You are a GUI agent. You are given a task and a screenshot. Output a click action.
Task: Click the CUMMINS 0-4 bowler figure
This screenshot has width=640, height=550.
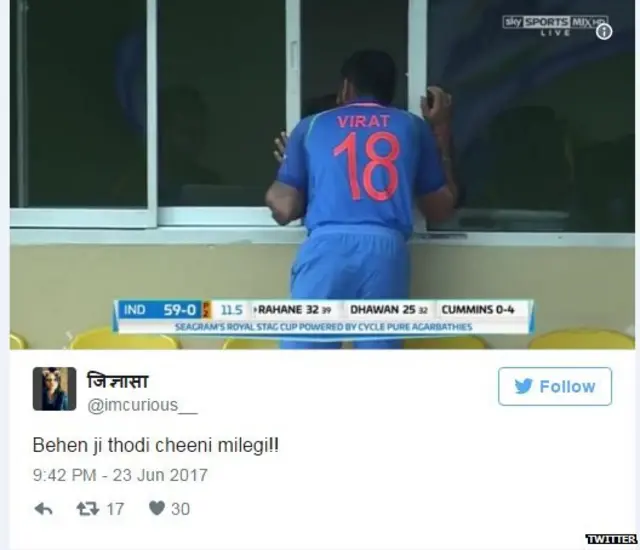pyautogui.click(x=478, y=309)
